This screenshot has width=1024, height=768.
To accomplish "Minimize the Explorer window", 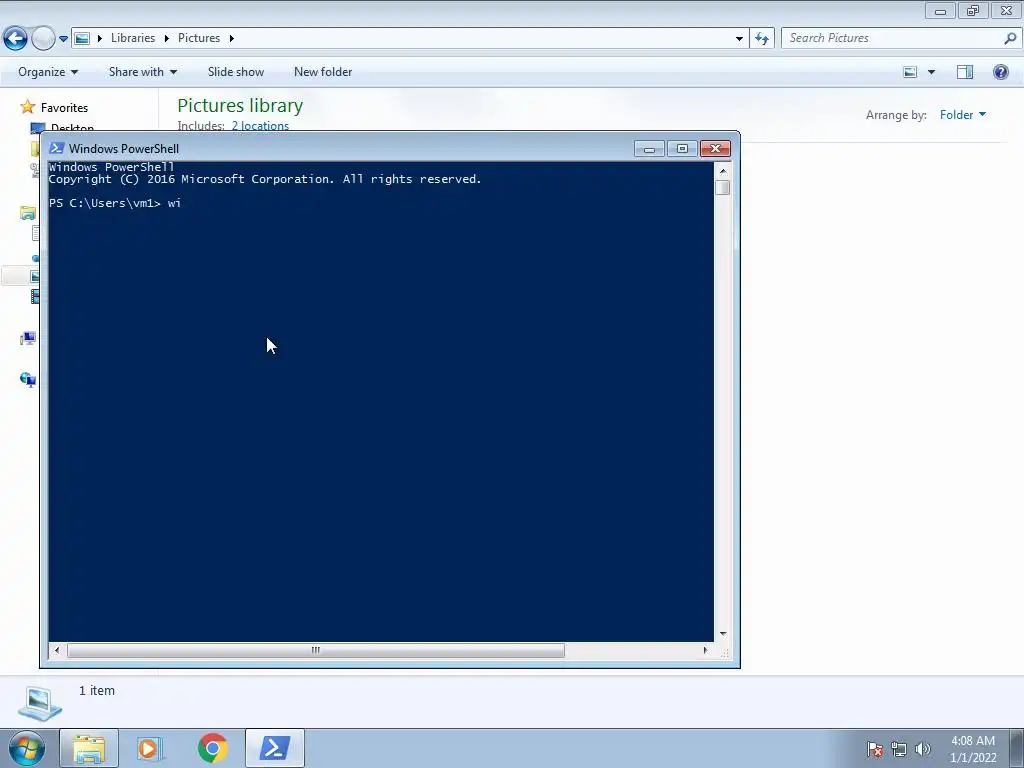I will [940, 10].
